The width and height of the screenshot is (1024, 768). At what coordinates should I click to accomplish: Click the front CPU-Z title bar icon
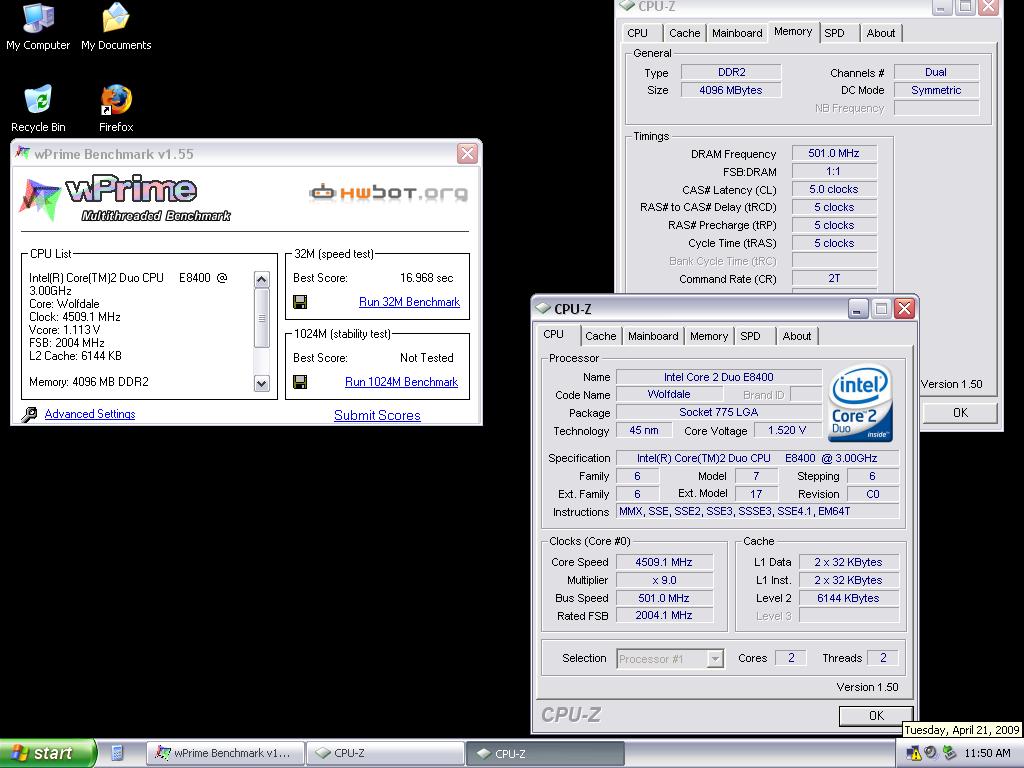(543, 308)
